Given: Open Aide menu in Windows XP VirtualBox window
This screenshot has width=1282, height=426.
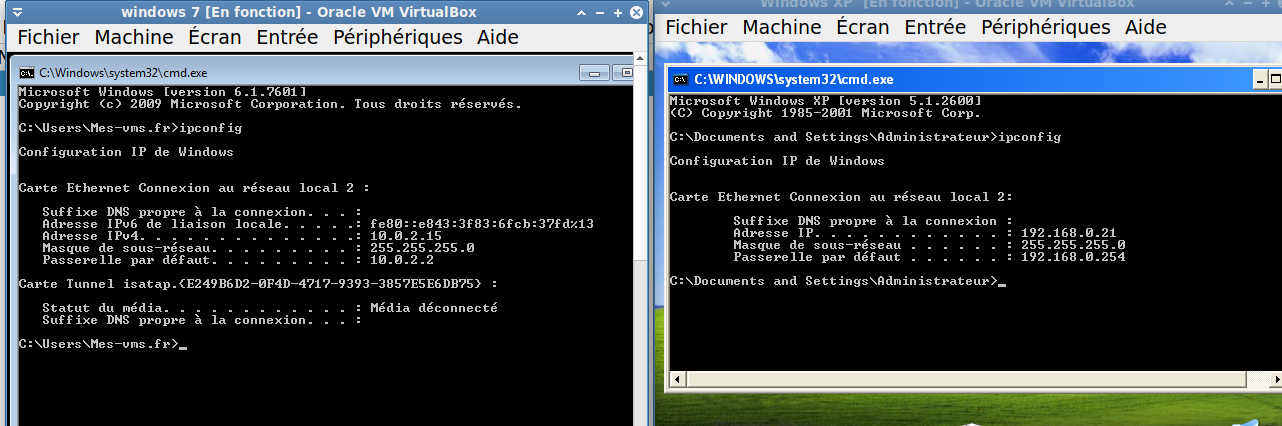Looking at the screenshot, I should tap(1146, 28).
